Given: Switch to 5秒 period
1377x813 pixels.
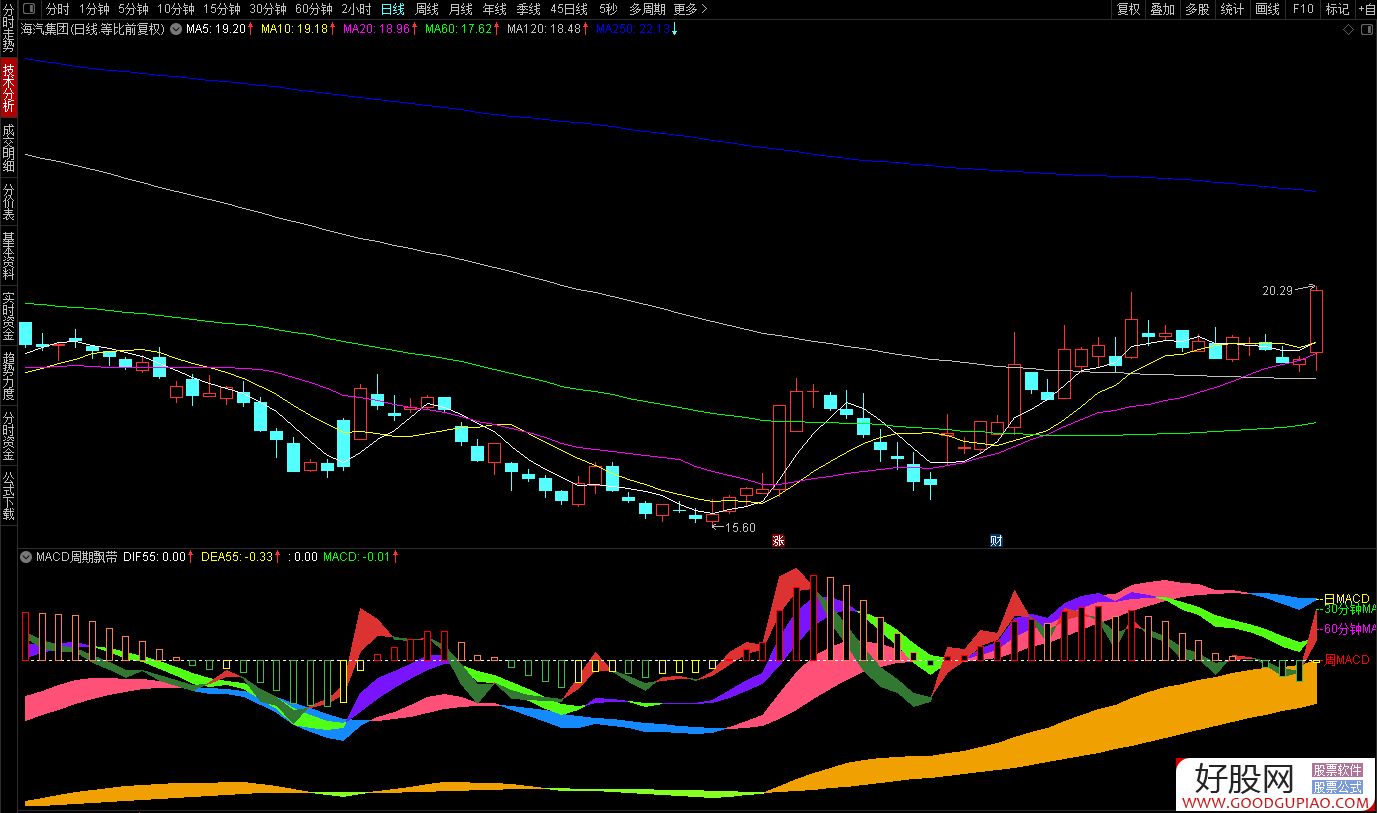Looking at the screenshot, I should click(x=608, y=9).
